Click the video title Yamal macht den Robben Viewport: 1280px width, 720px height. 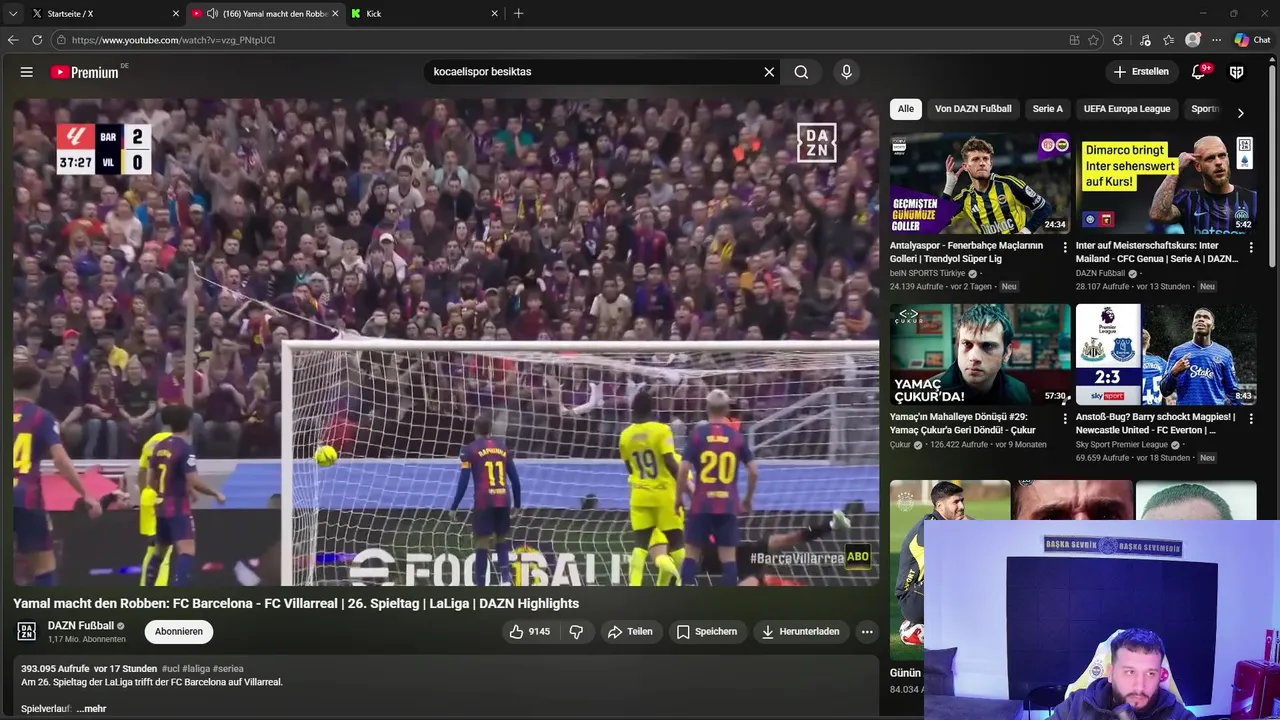click(x=296, y=603)
